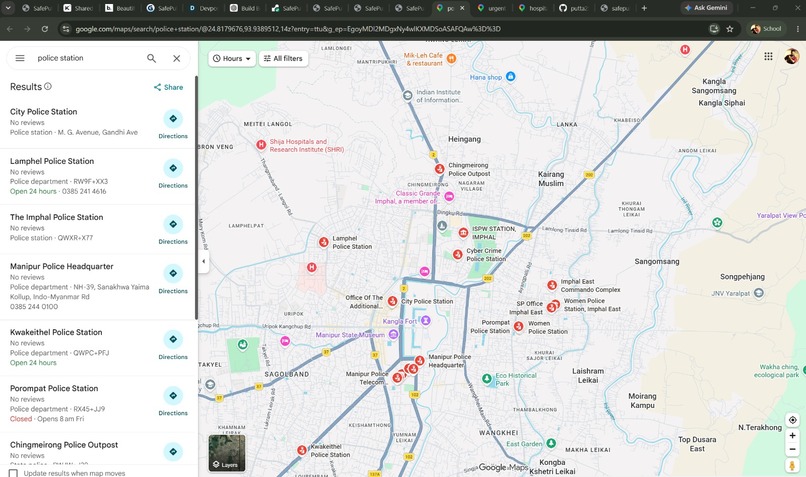Open the Google apps grid
The height and width of the screenshot is (477, 806).
768,57
